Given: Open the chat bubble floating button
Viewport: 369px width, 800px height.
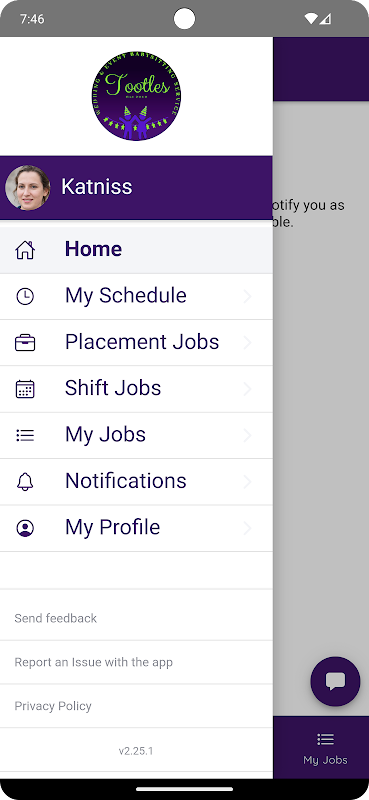Looking at the screenshot, I should 335,681.
